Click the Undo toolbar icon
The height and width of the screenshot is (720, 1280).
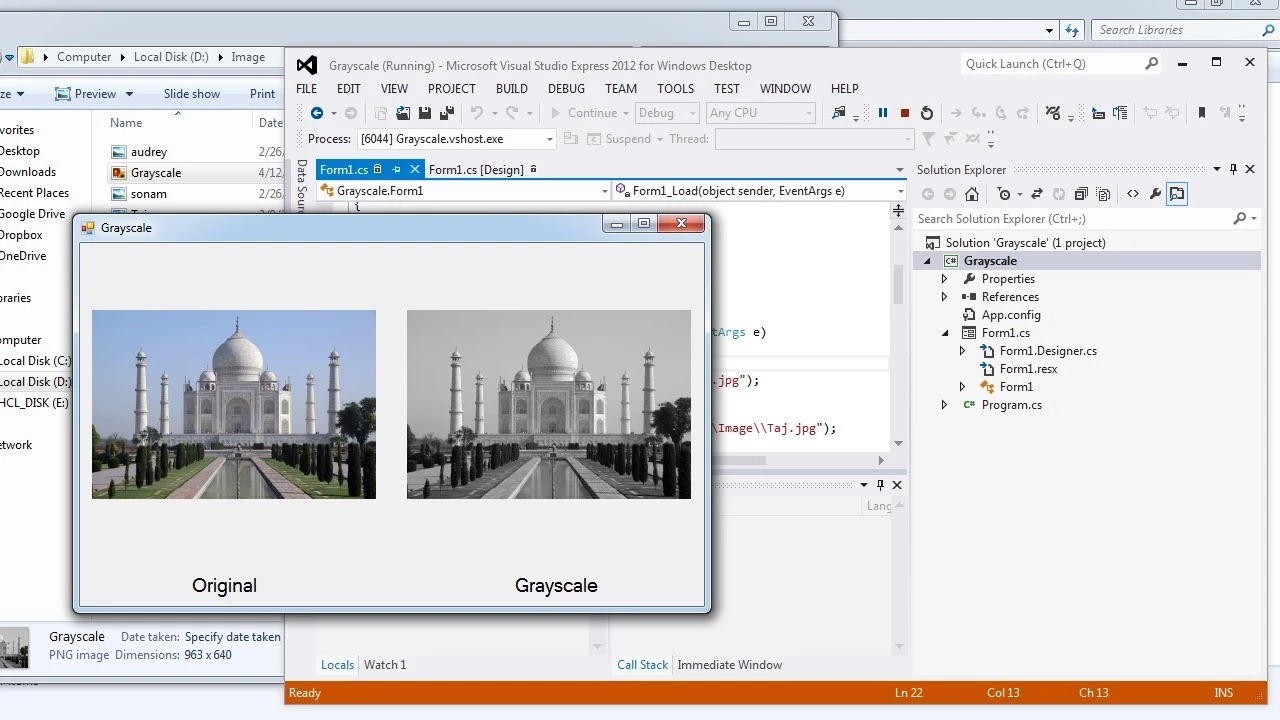point(477,113)
